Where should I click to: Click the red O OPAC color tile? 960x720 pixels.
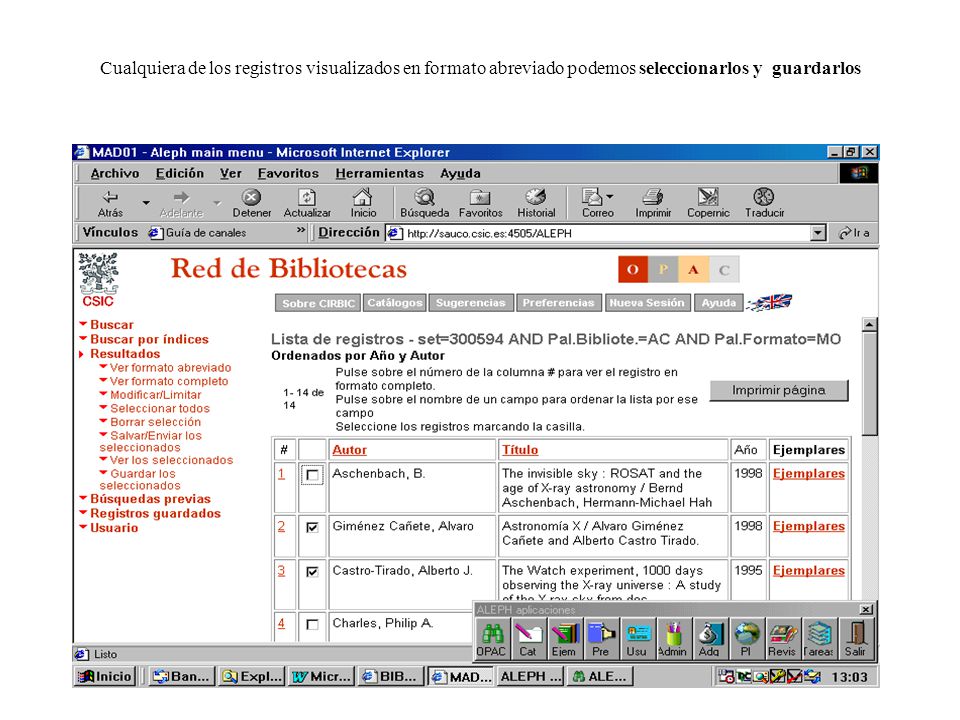tap(633, 269)
